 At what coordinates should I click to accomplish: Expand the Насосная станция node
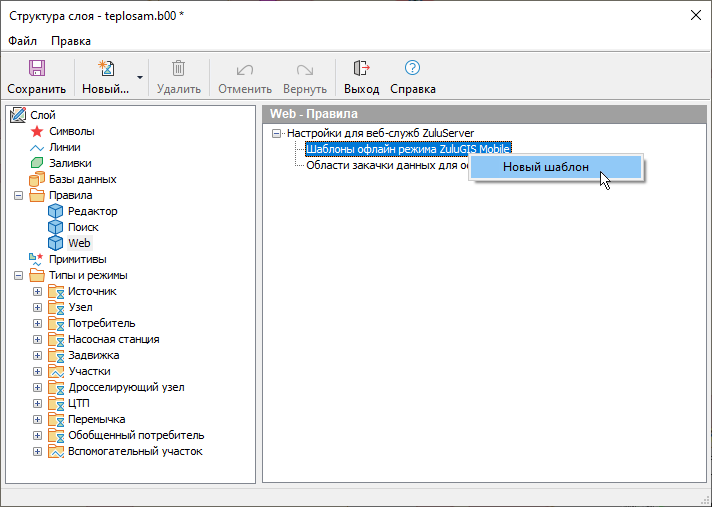click(x=38, y=339)
